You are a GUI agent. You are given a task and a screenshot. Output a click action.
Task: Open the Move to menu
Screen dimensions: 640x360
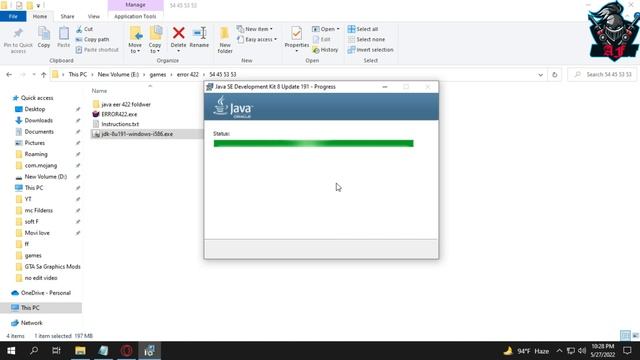point(135,40)
